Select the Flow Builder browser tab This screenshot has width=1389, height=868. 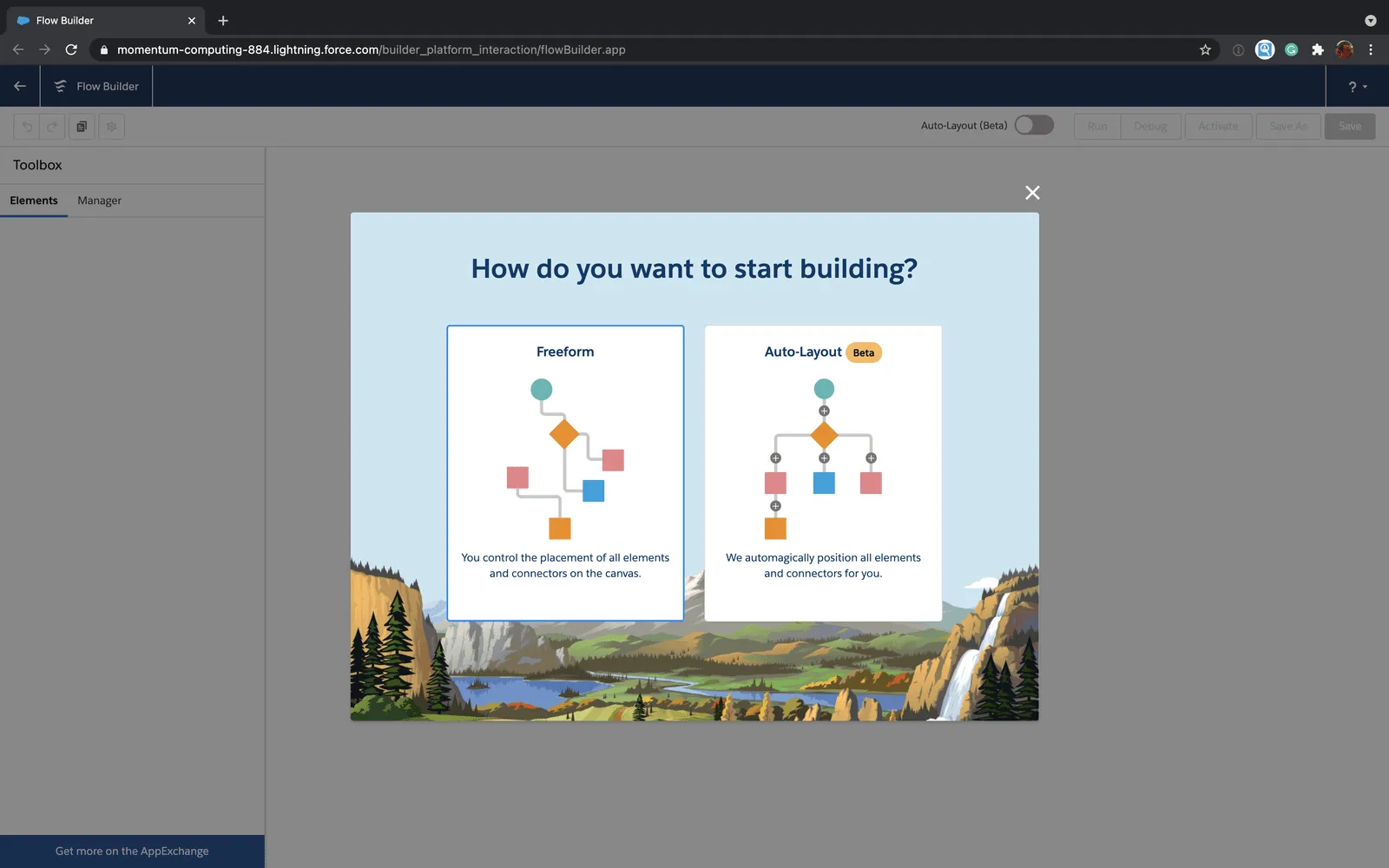pos(106,20)
